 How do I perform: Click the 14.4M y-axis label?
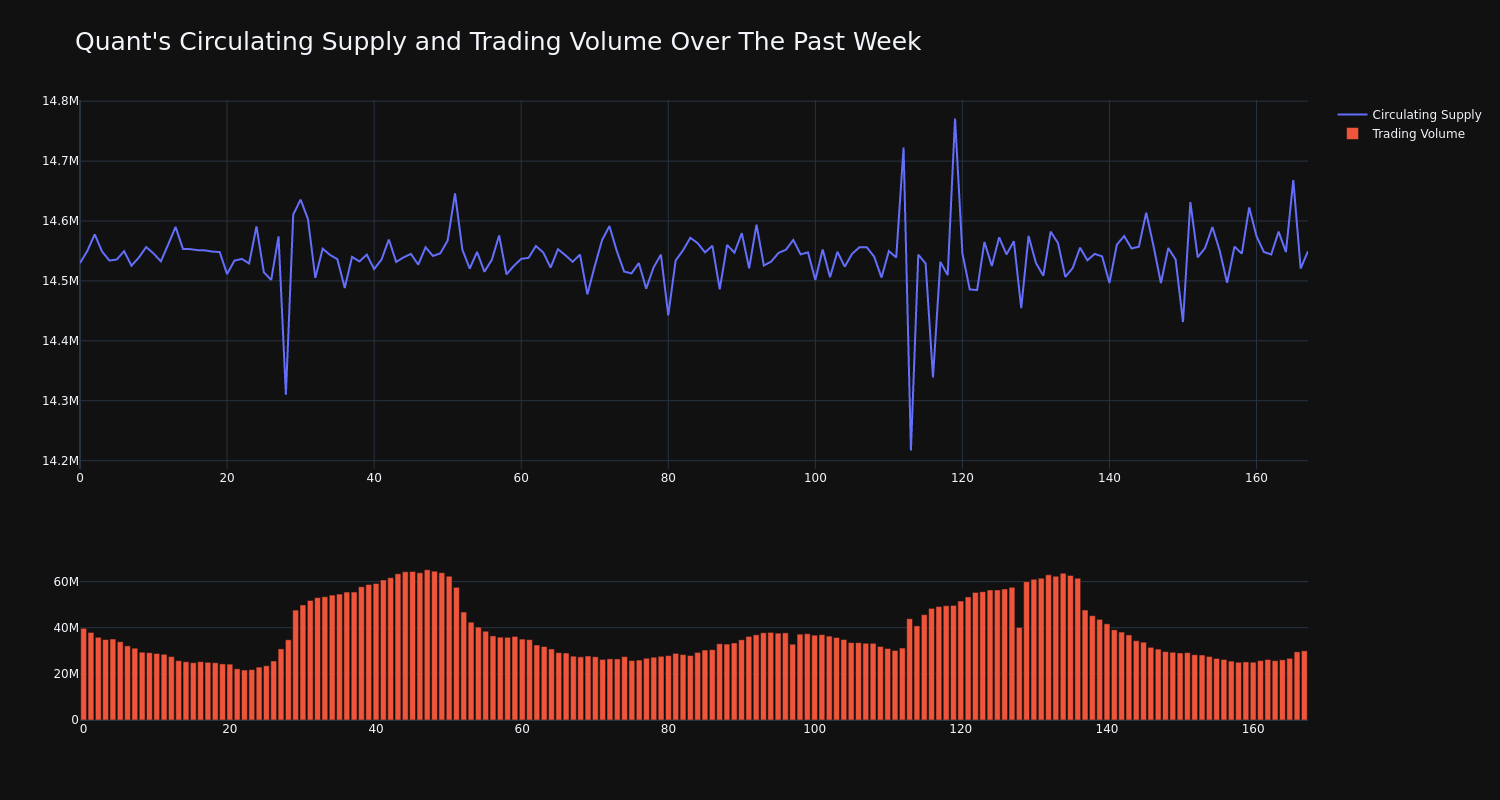pos(60,341)
